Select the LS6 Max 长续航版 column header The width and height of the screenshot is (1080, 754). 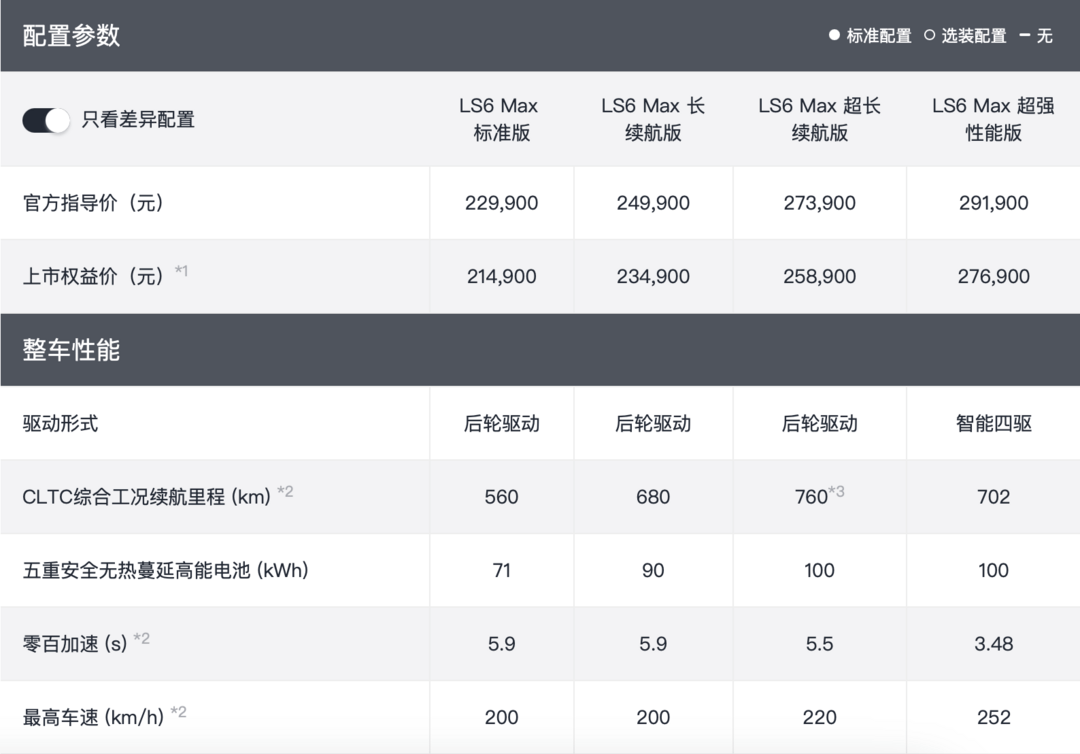tap(653, 119)
